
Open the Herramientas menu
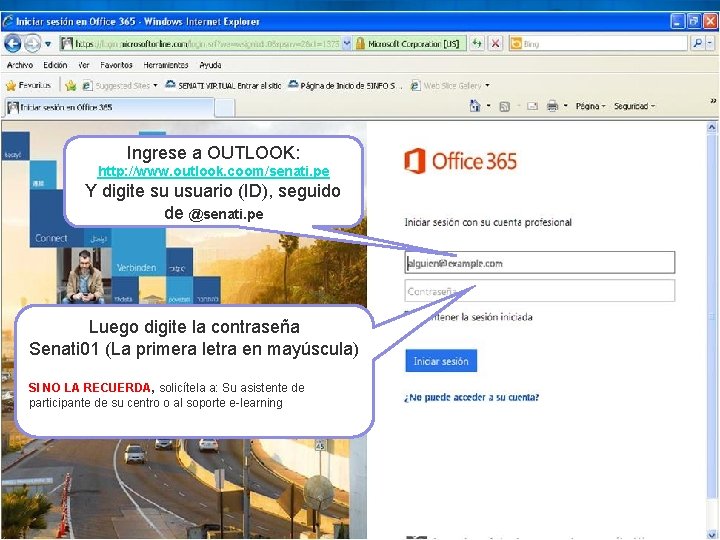166,65
